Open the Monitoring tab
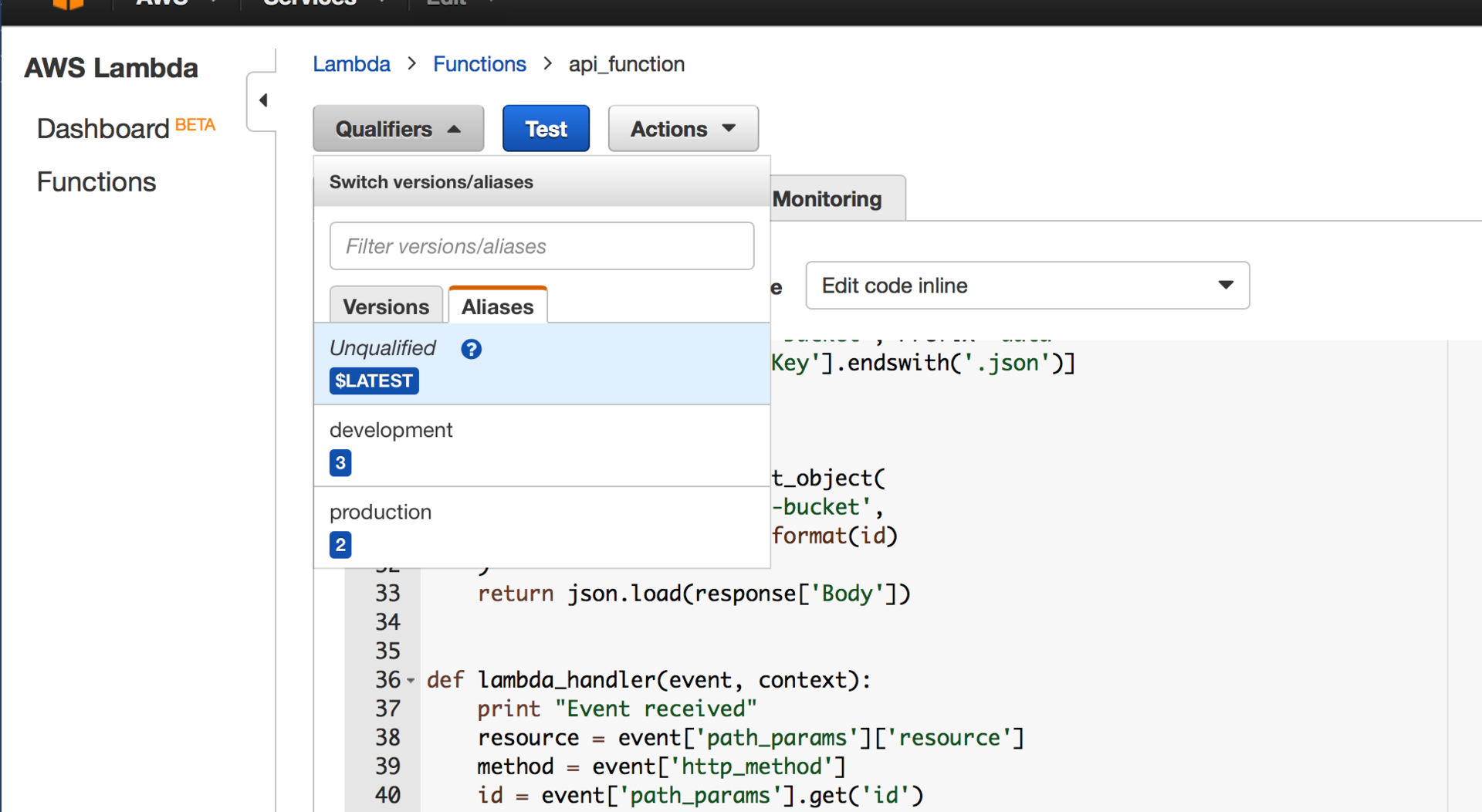This screenshot has height=812, width=1482. 826,198
